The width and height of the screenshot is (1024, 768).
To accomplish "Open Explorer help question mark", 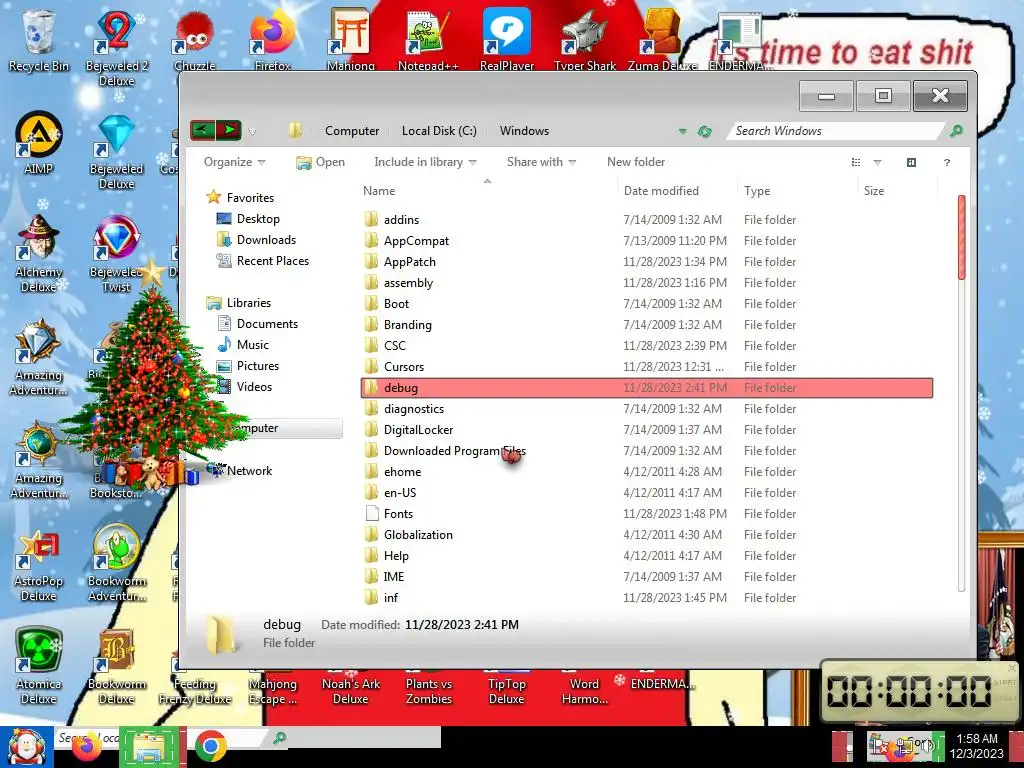I will [947, 162].
